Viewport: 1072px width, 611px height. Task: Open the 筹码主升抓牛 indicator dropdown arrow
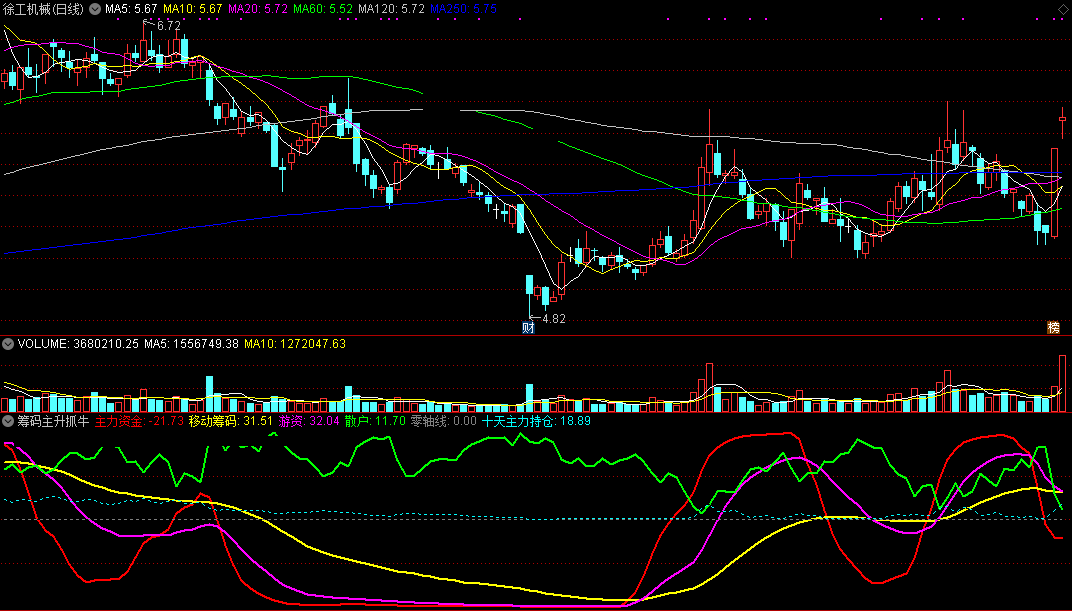pyautogui.click(x=8, y=421)
